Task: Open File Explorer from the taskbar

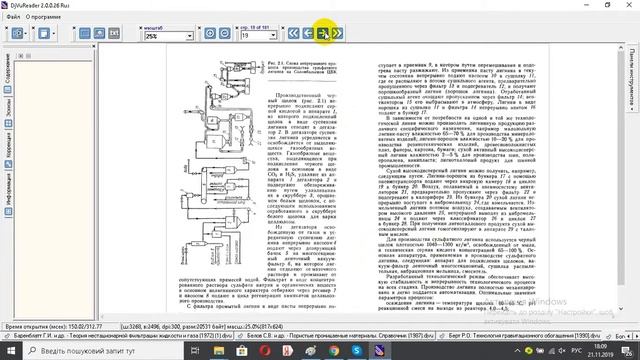Action: coord(219,351)
